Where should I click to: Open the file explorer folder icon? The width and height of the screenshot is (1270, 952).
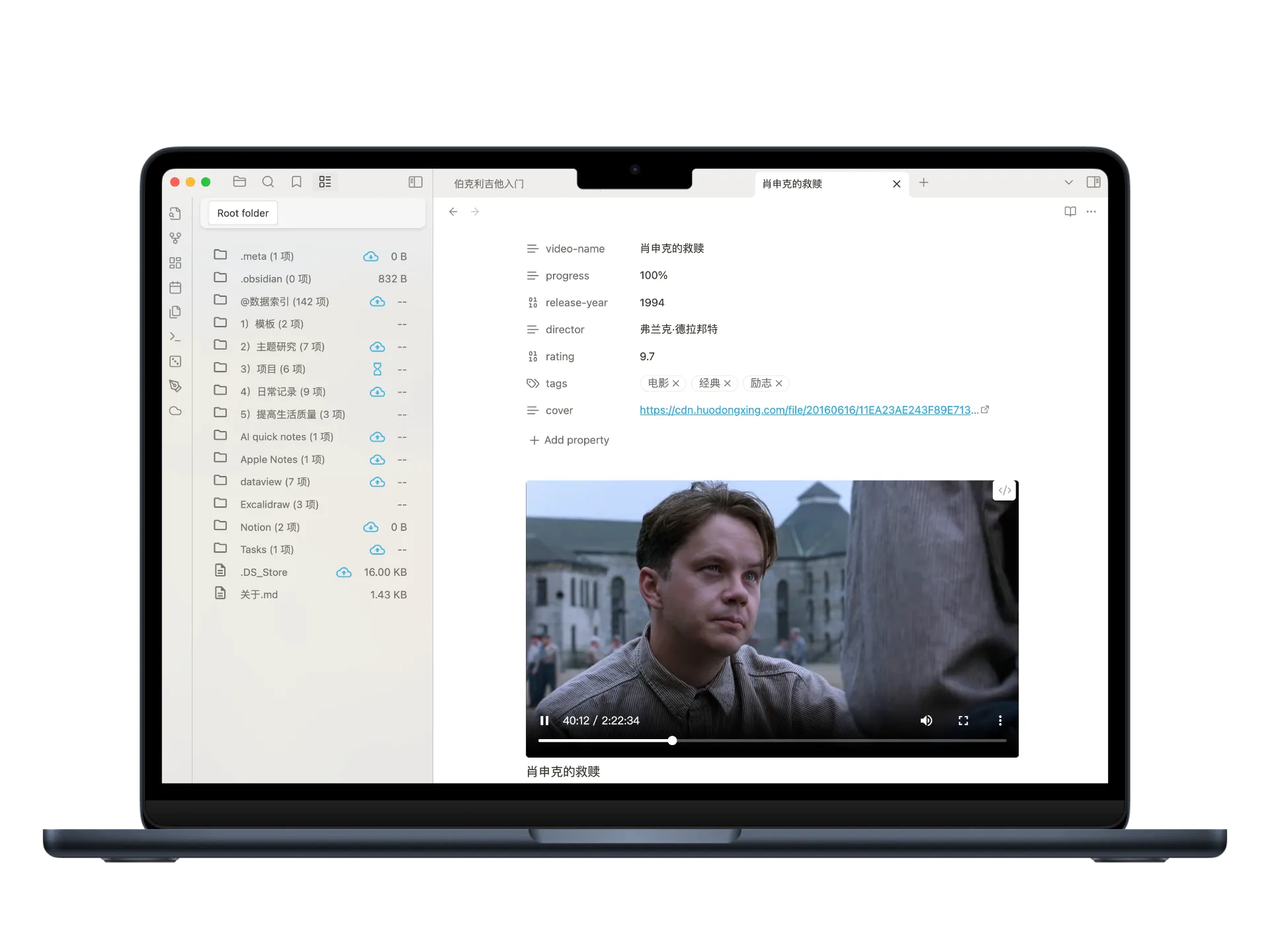[x=239, y=182]
